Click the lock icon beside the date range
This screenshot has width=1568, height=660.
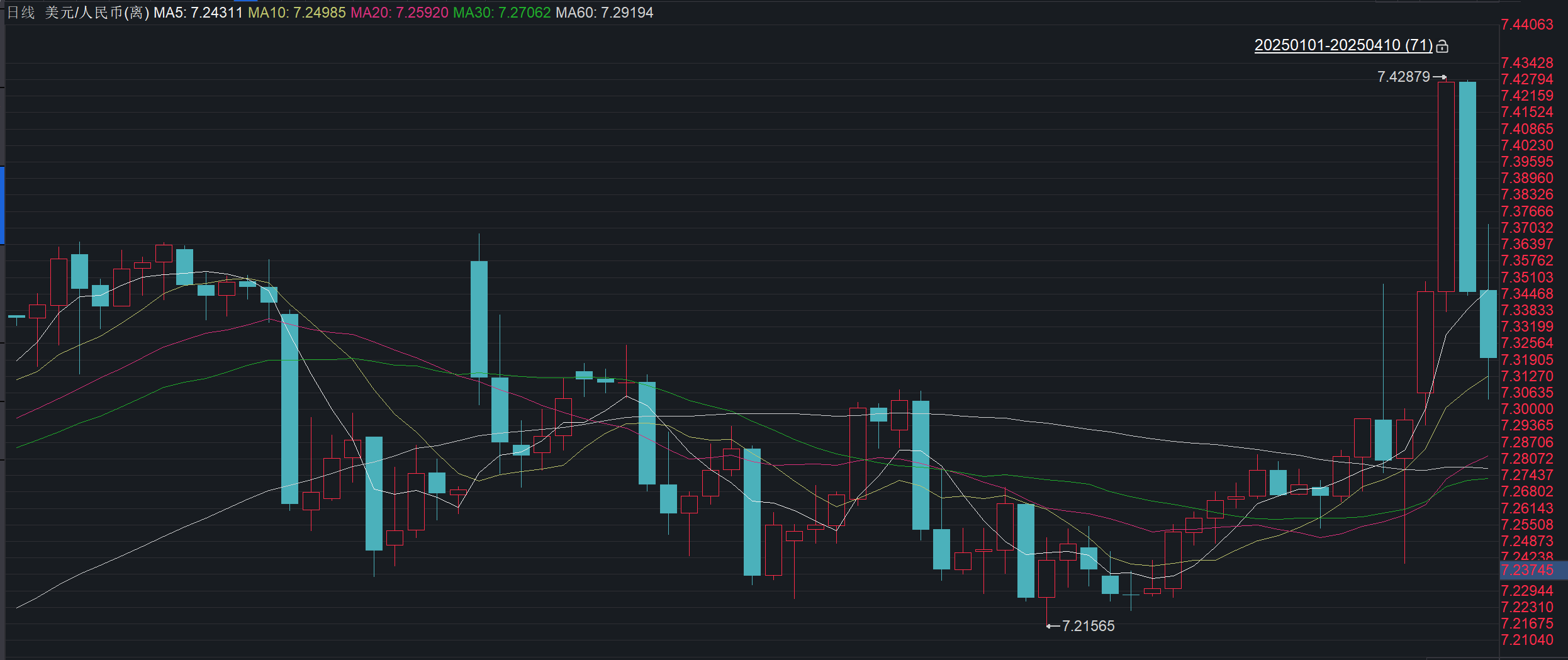pos(1443,46)
